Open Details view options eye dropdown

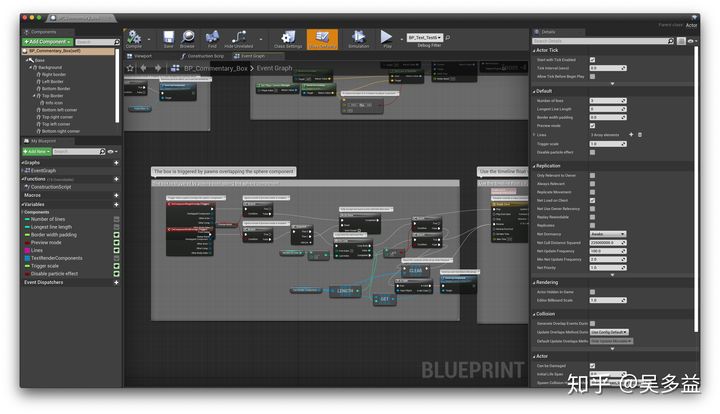(x=692, y=41)
